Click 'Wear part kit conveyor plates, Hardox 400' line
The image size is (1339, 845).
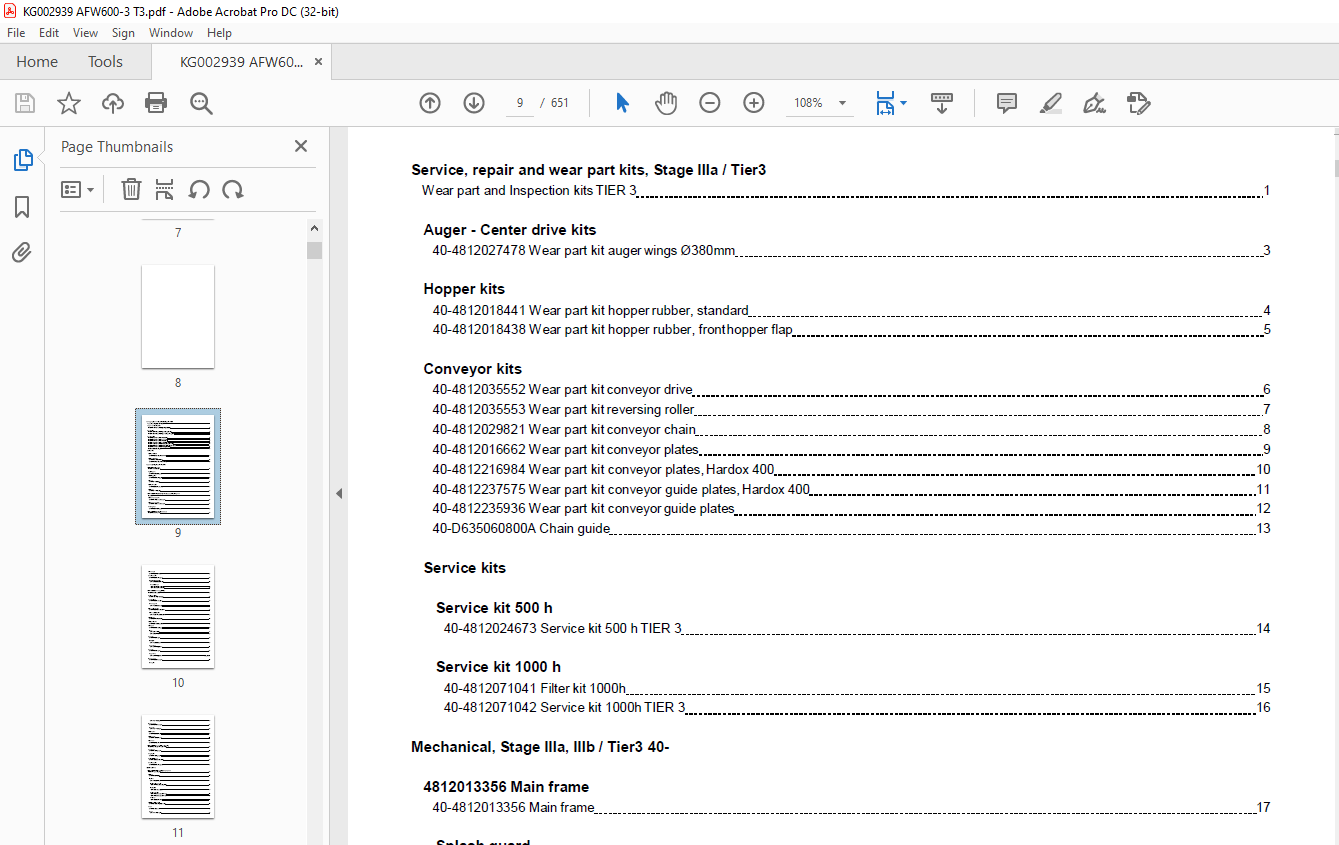pyautogui.click(x=851, y=469)
